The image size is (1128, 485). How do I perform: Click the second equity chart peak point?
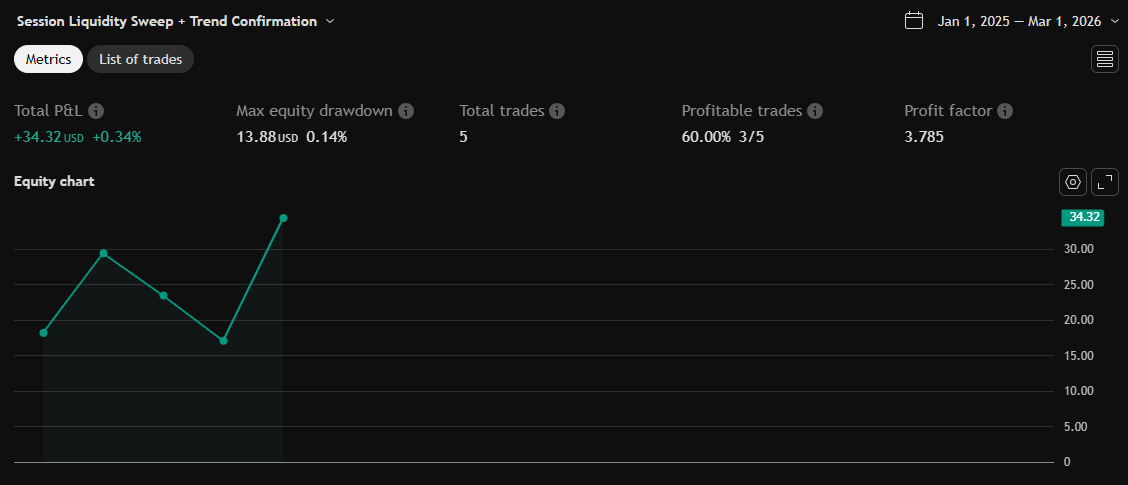point(104,253)
